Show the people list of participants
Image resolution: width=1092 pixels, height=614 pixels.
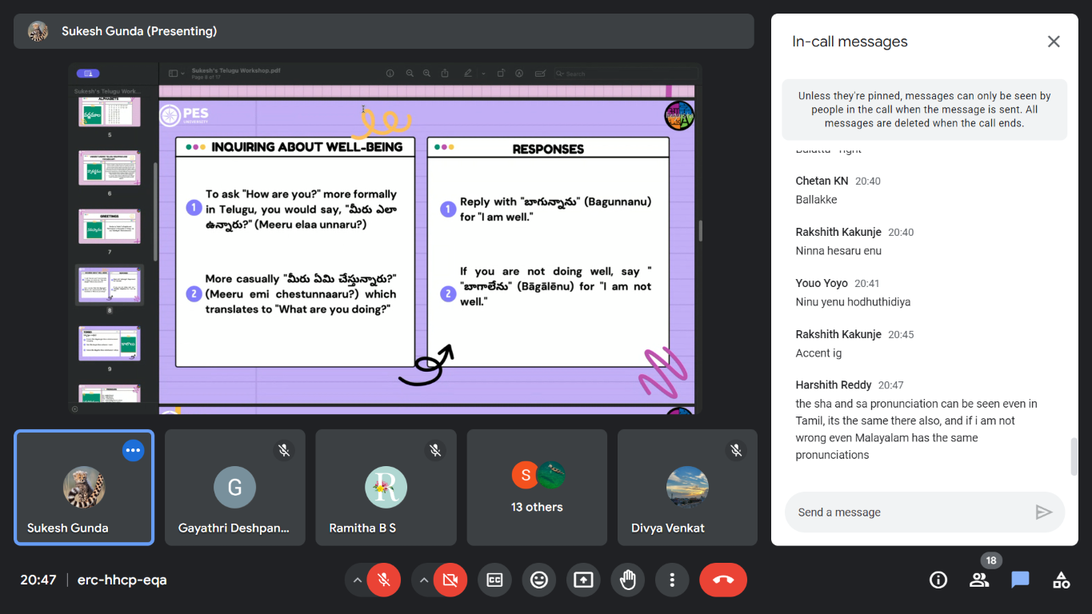coord(979,580)
